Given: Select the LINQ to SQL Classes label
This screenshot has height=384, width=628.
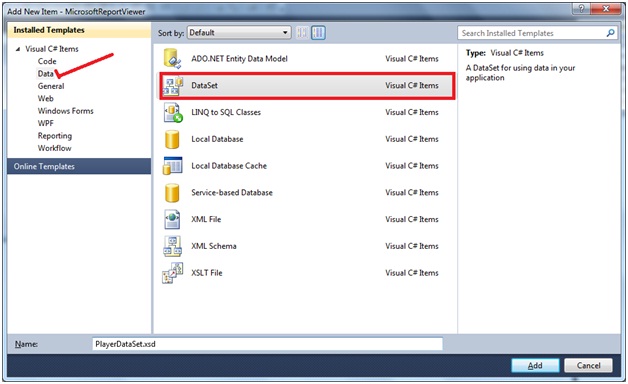Looking at the screenshot, I should [226, 113].
